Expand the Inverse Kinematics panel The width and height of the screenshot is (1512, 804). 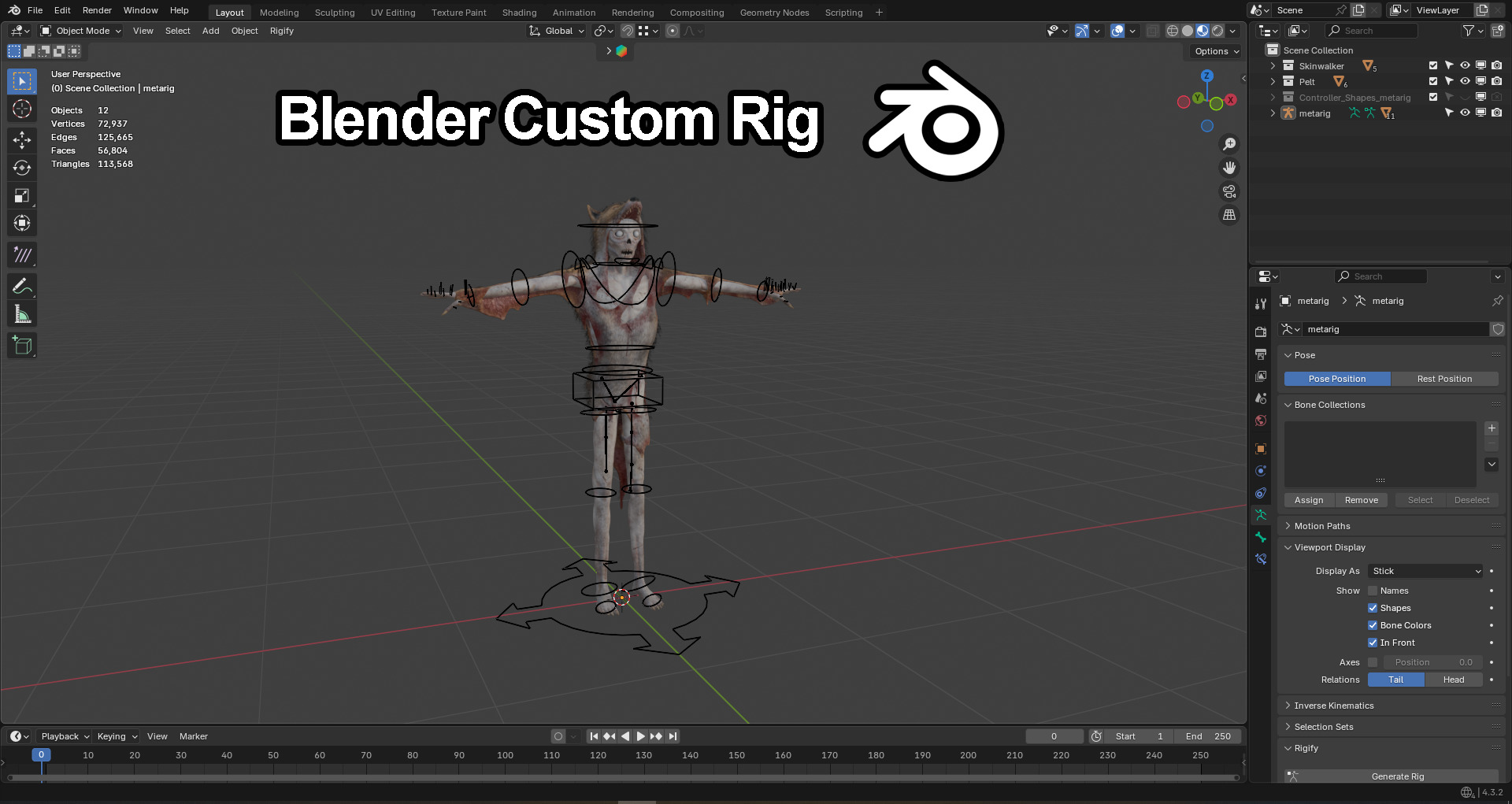1334,706
